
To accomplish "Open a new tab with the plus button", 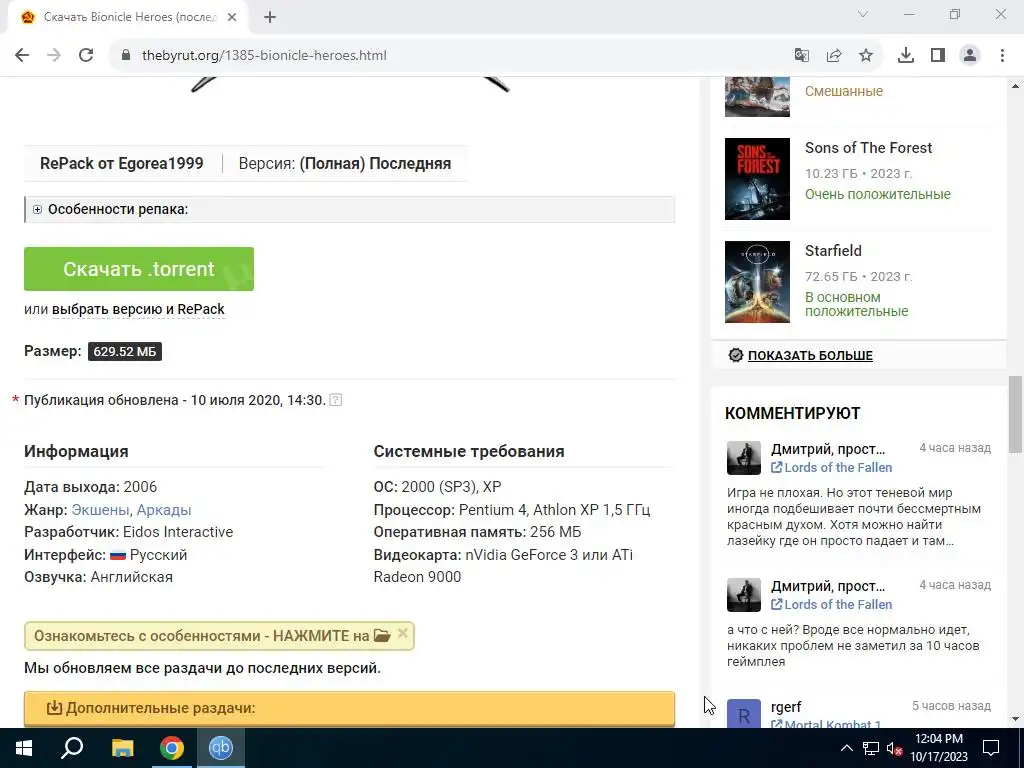I will [x=270, y=18].
